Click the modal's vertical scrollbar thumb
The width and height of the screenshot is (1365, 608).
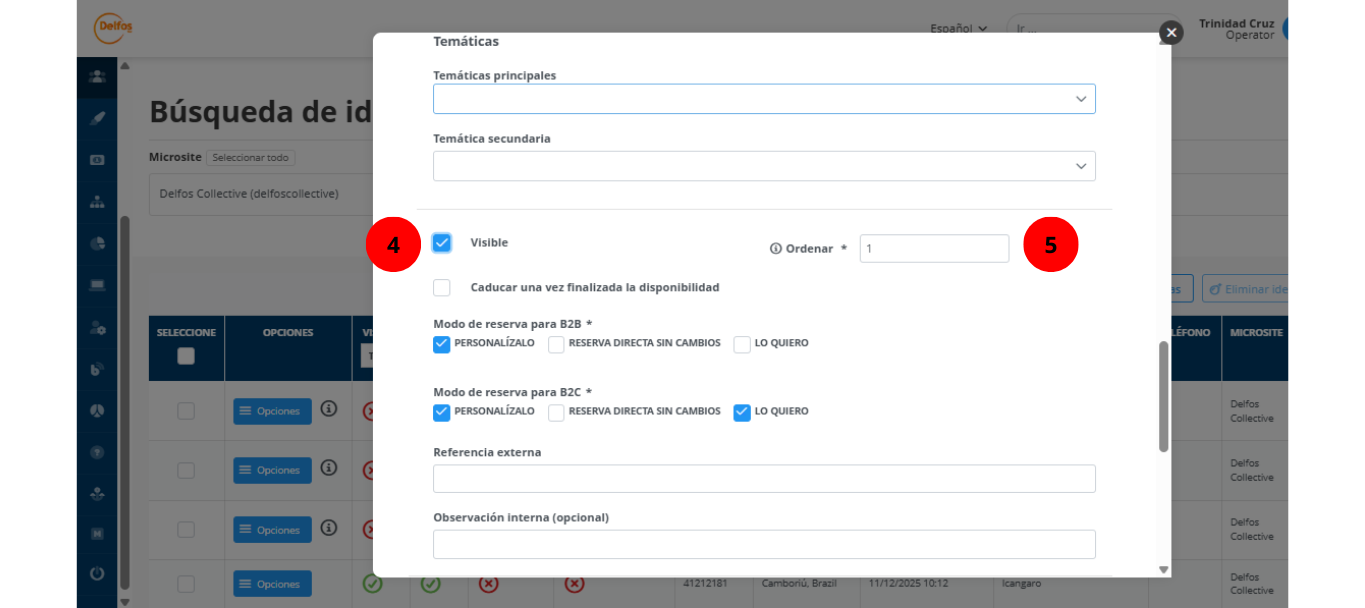(x=1163, y=396)
